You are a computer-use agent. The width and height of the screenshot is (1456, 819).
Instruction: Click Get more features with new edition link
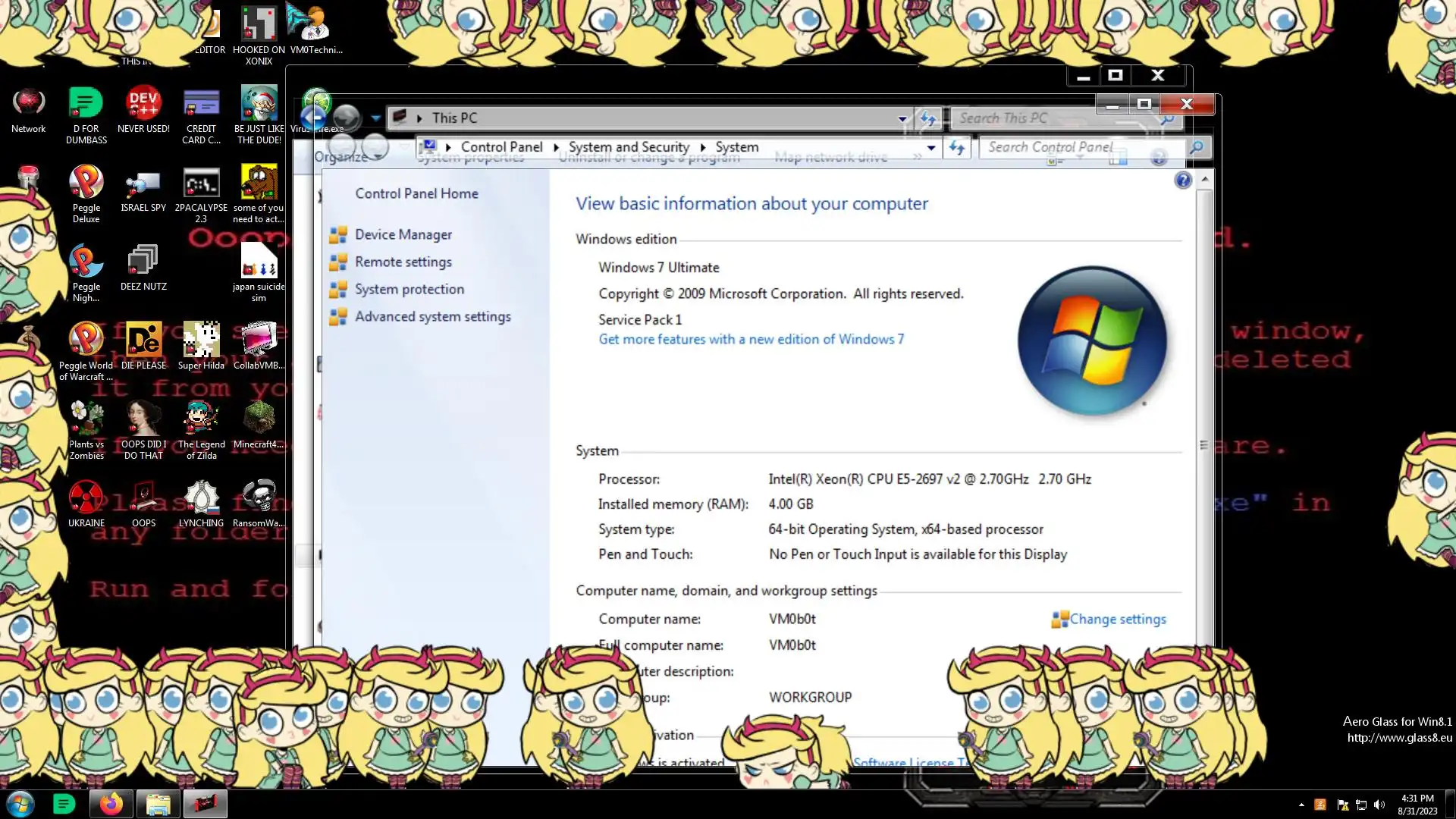click(x=751, y=340)
